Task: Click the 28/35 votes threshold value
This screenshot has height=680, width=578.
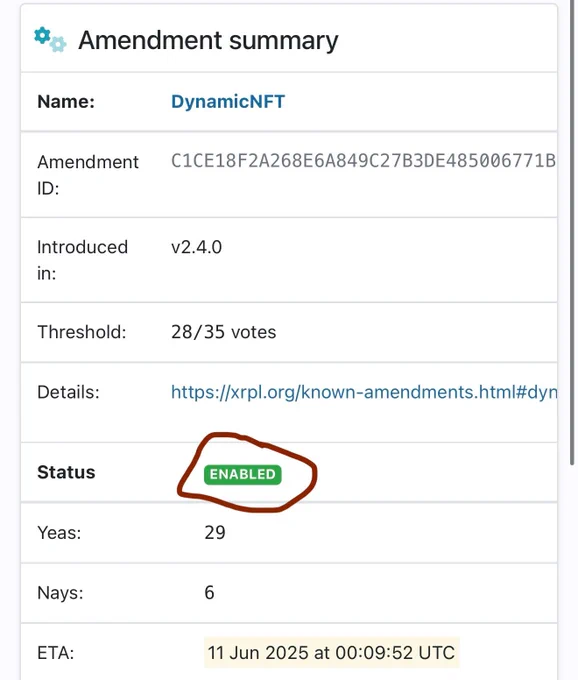Action: [223, 332]
